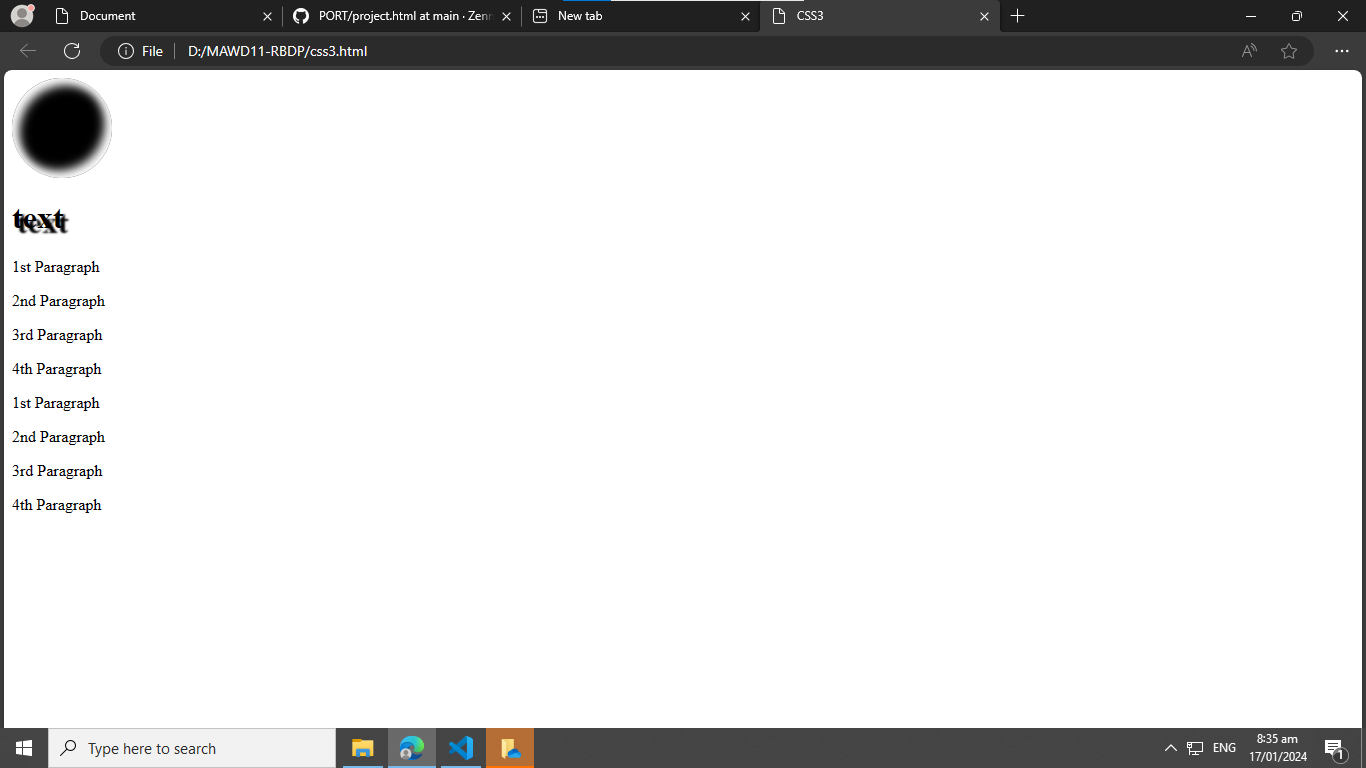The image size is (1366, 768).
Task: Add this page to favorites
Action: [1289, 51]
